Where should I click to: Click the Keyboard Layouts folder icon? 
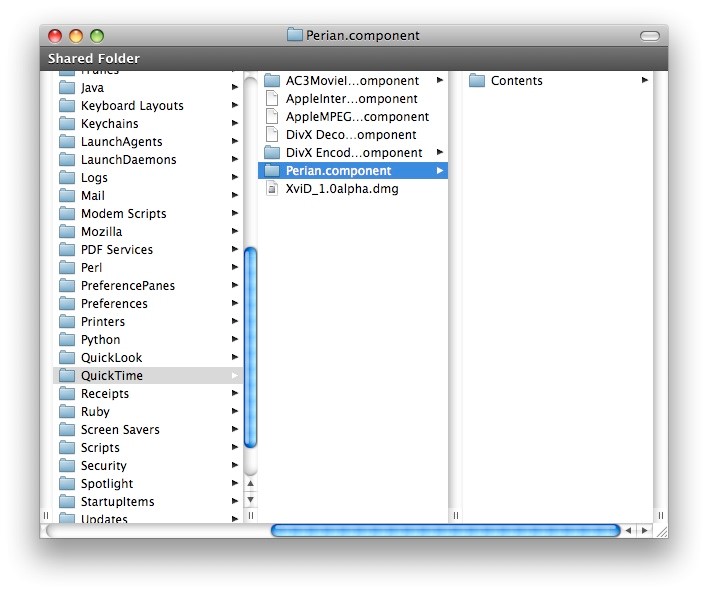(67, 105)
